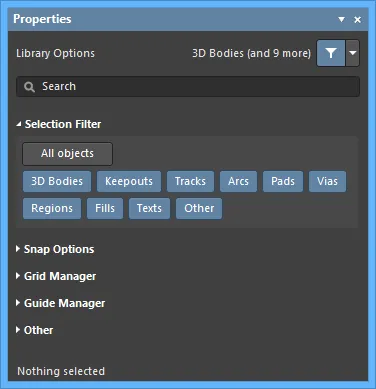This screenshot has width=376, height=389.
Task: Disable the Arcs filter button
Action: (x=238, y=181)
